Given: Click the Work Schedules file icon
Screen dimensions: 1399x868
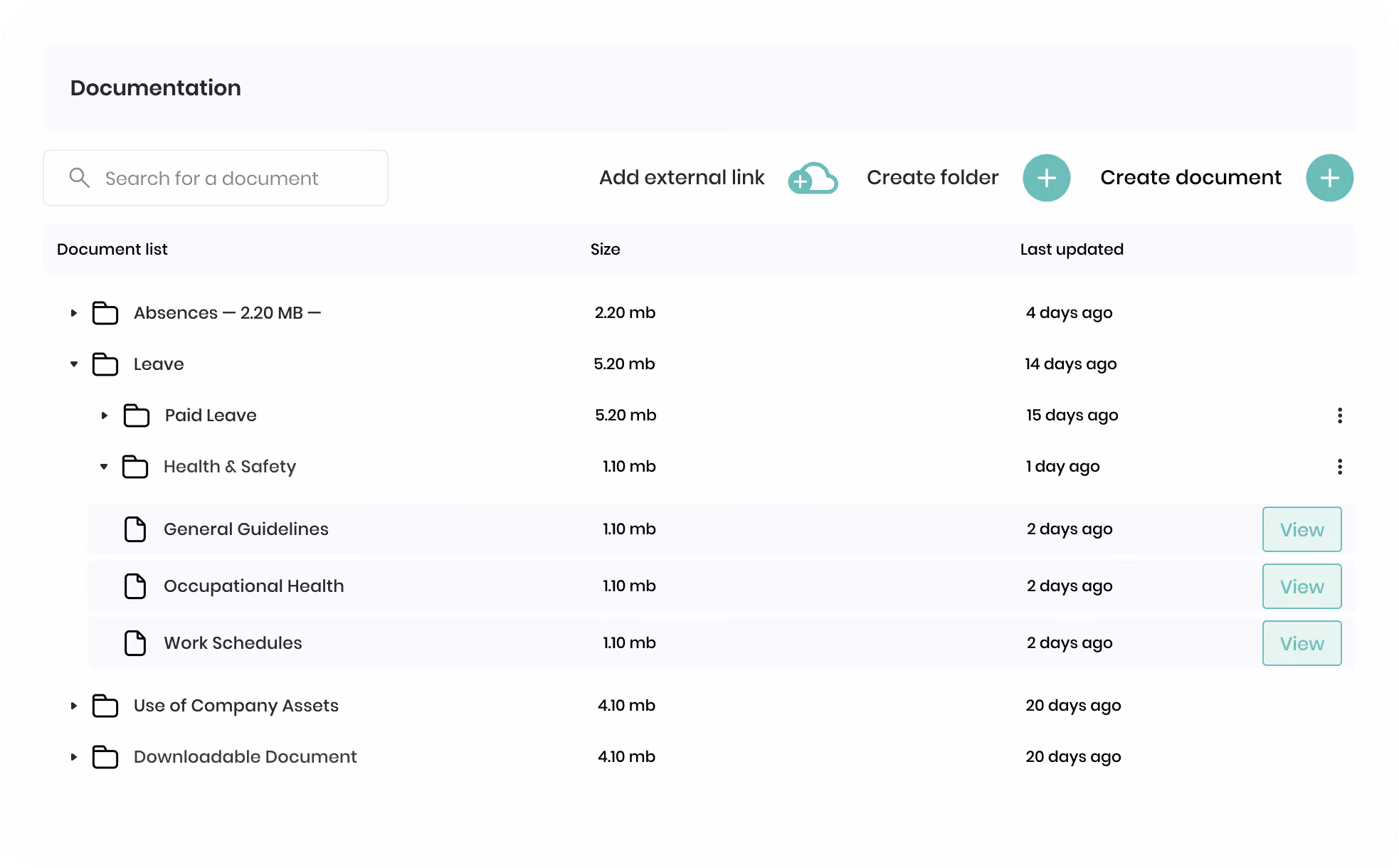Looking at the screenshot, I should (135, 643).
